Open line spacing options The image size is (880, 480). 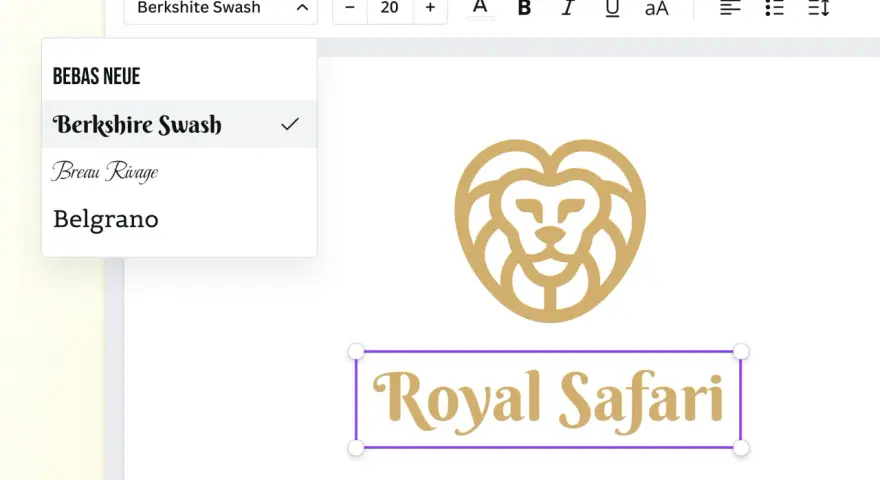pyautogui.click(x=819, y=8)
